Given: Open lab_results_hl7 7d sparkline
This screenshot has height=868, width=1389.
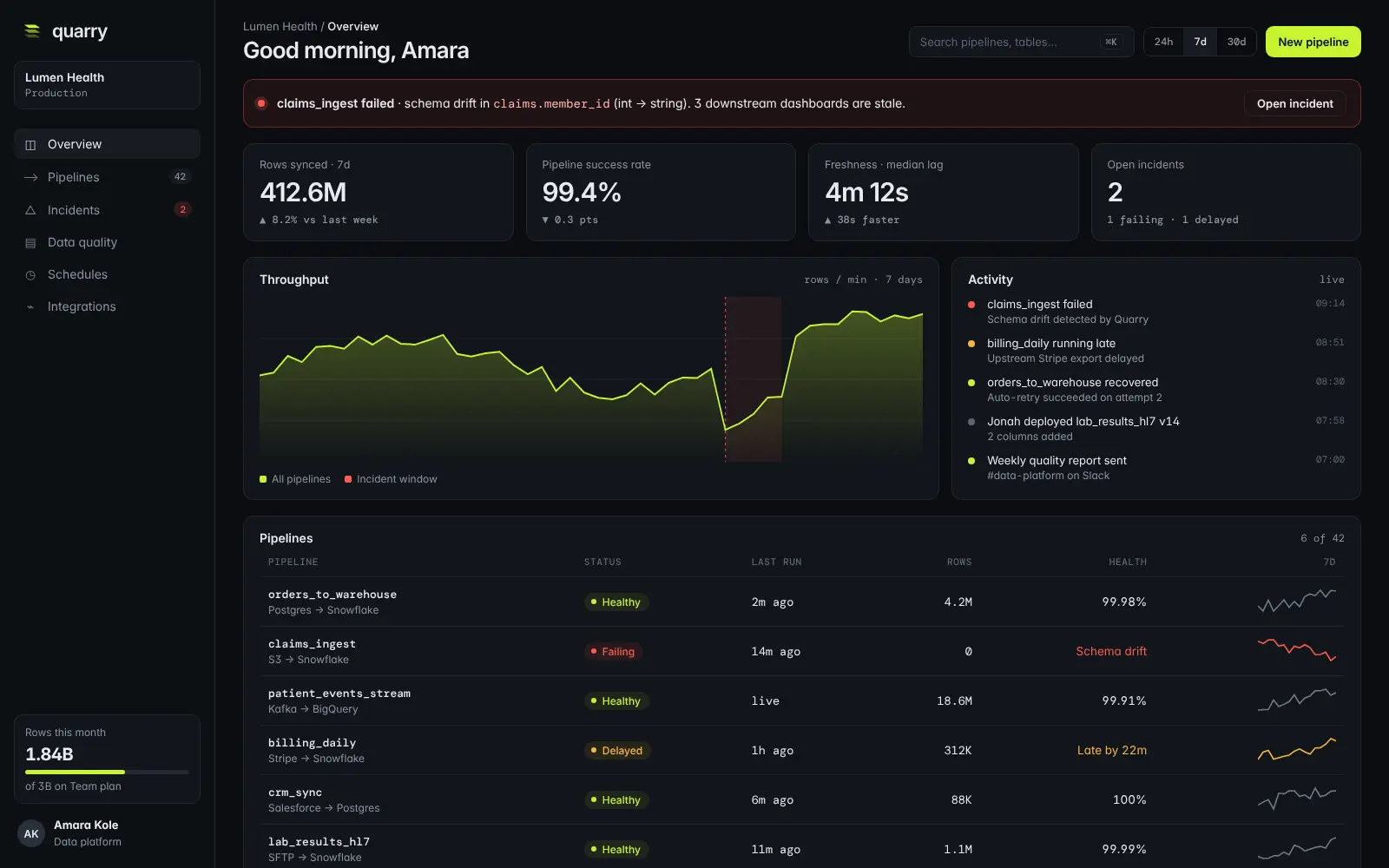Looking at the screenshot, I should point(1297,848).
